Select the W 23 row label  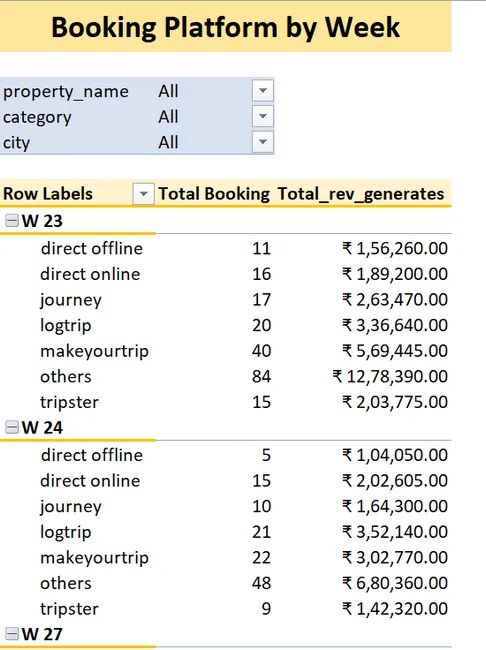tap(42, 221)
